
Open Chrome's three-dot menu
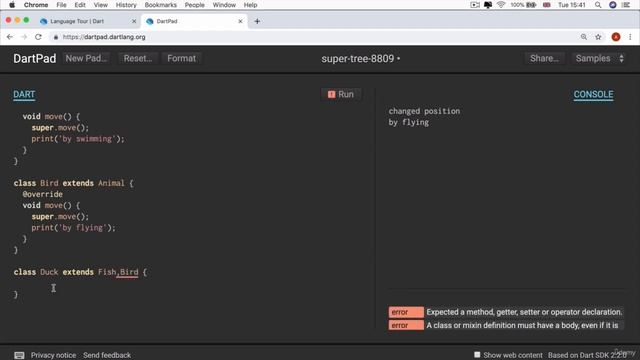630,37
